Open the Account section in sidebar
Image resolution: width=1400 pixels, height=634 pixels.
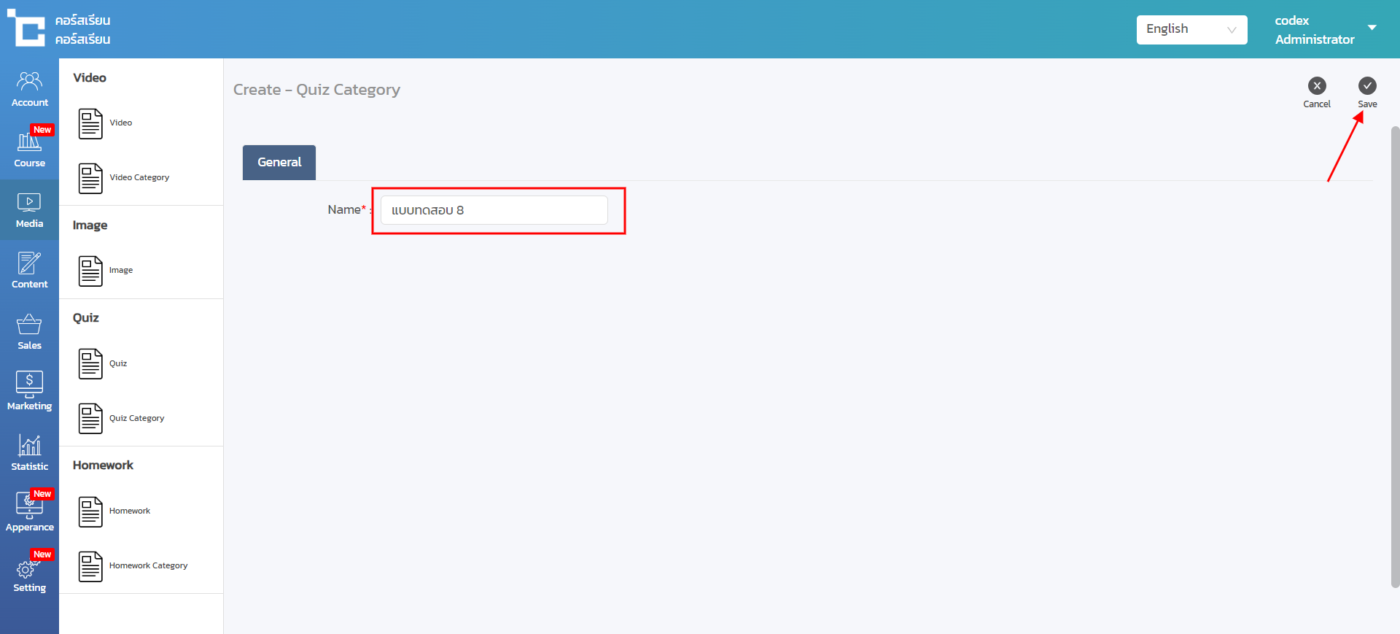(29, 88)
